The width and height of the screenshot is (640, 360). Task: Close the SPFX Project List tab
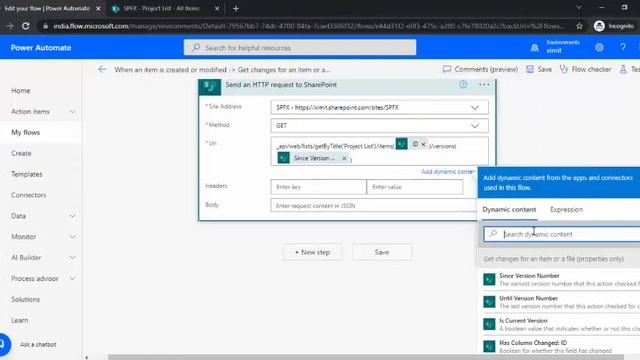click(217, 9)
